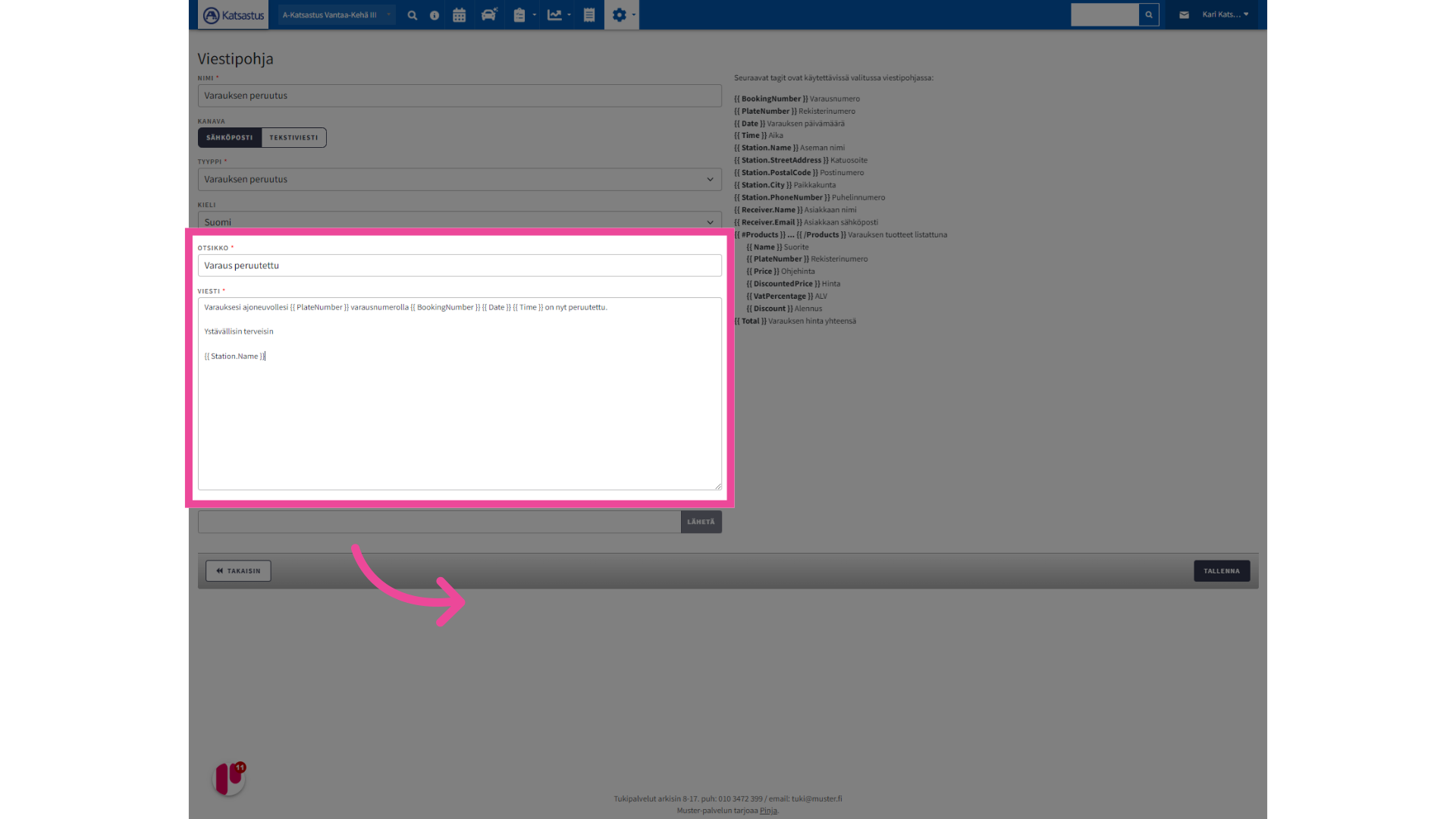Expand the Tyyppi dropdown

click(460, 180)
